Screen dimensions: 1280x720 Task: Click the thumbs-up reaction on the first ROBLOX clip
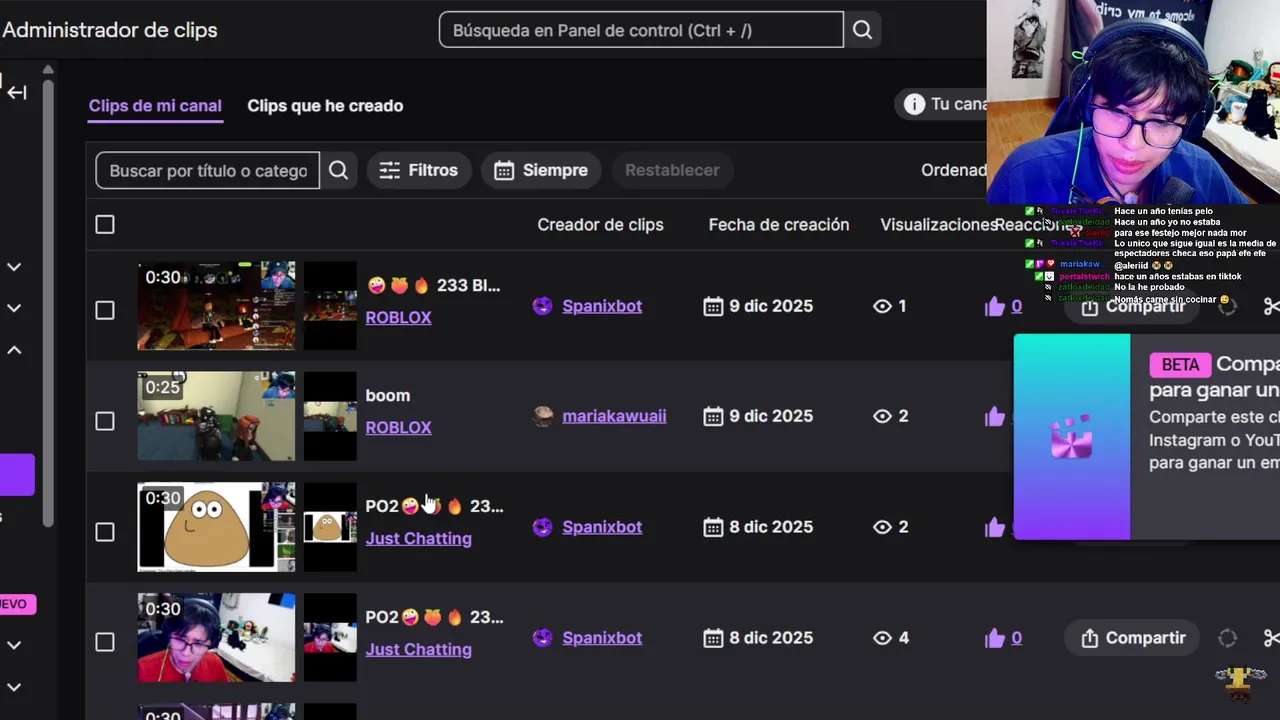tap(994, 306)
